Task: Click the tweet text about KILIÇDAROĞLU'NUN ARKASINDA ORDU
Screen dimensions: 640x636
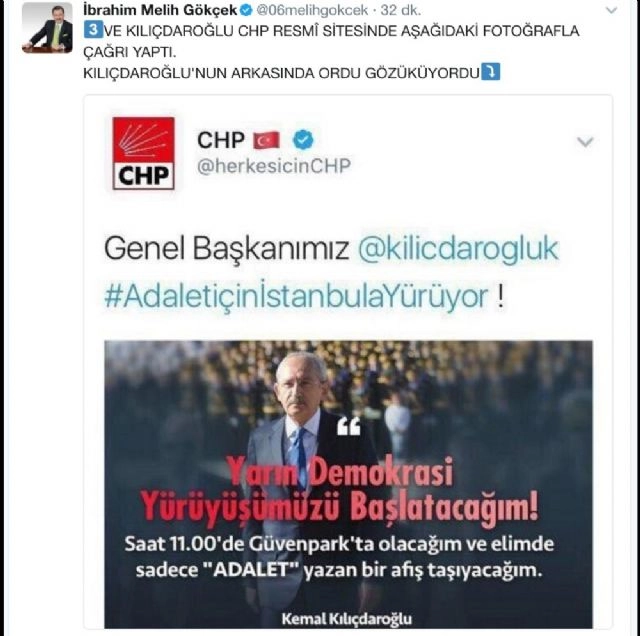Action: (x=281, y=73)
